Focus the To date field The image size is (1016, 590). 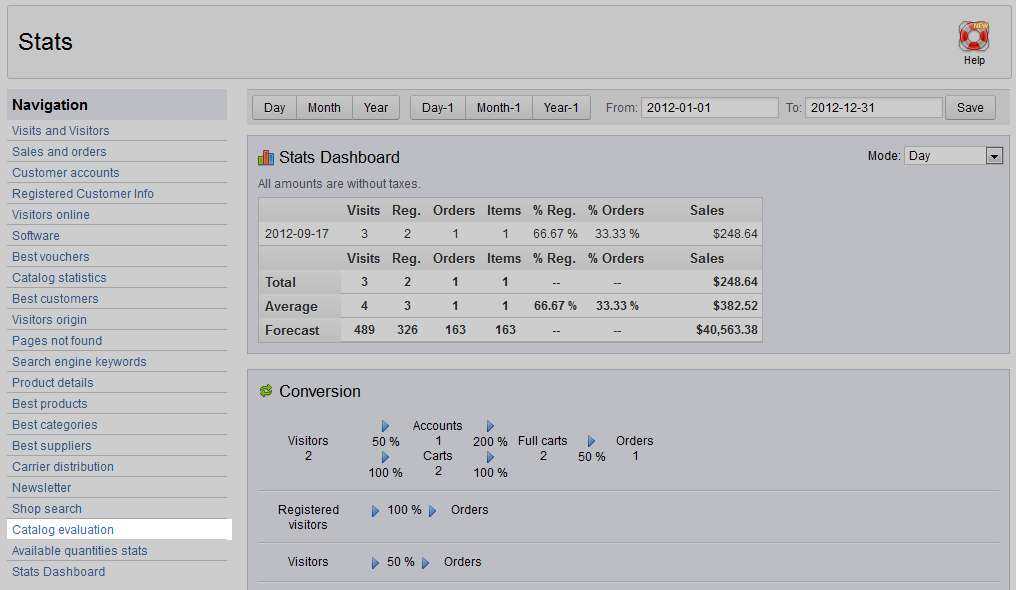coord(873,108)
